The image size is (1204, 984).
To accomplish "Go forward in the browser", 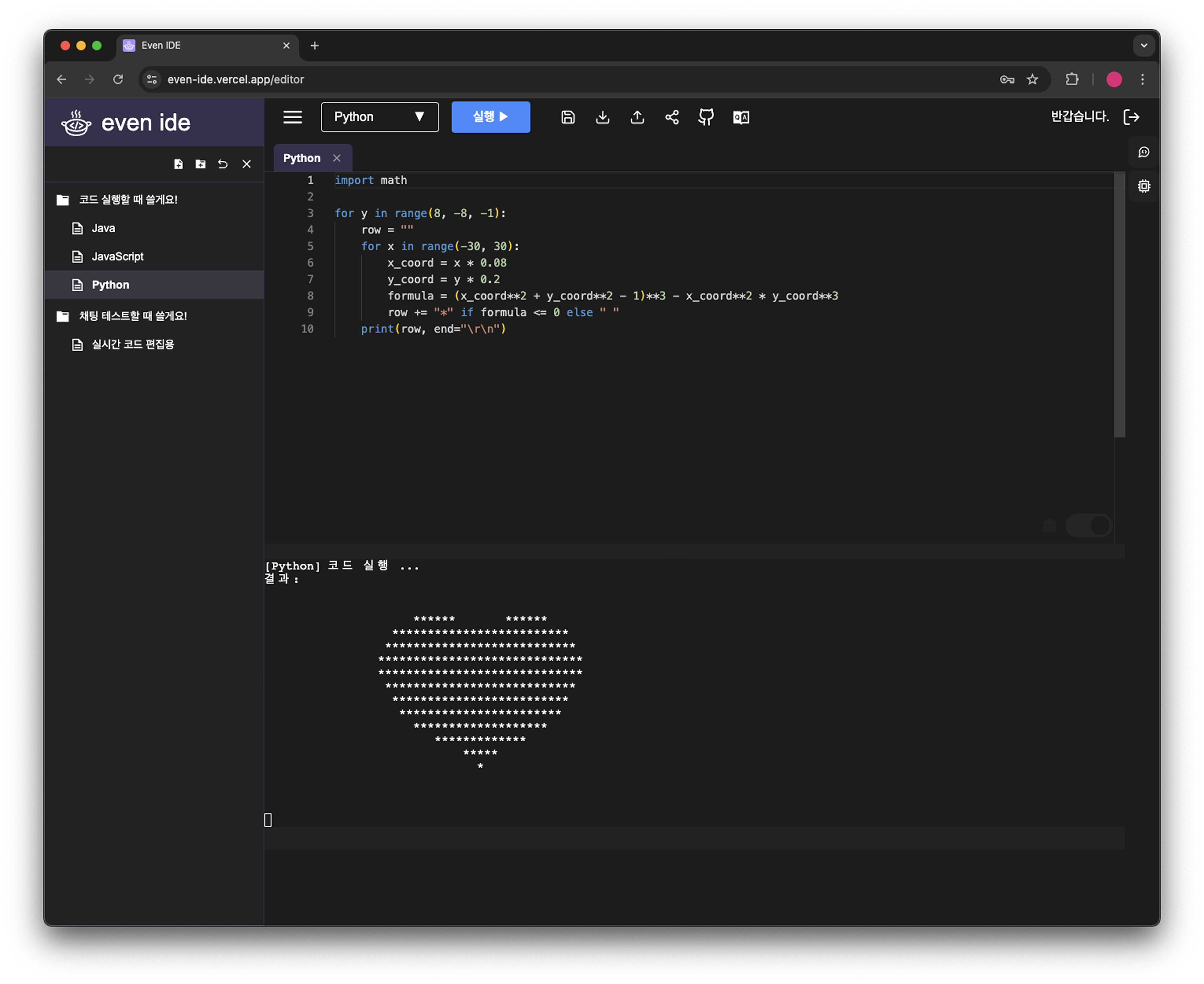I will pyautogui.click(x=90, y=79).
